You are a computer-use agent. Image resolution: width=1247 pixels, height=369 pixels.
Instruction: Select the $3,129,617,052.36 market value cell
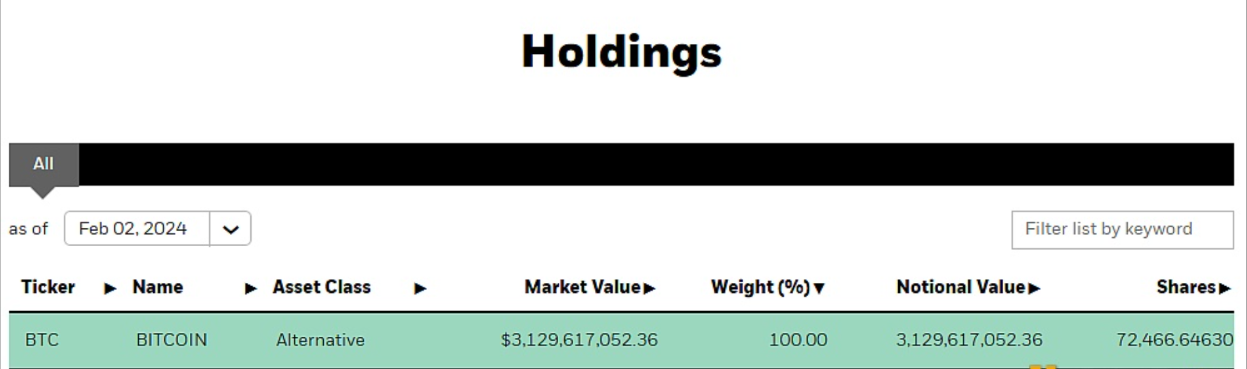[579, 340]
